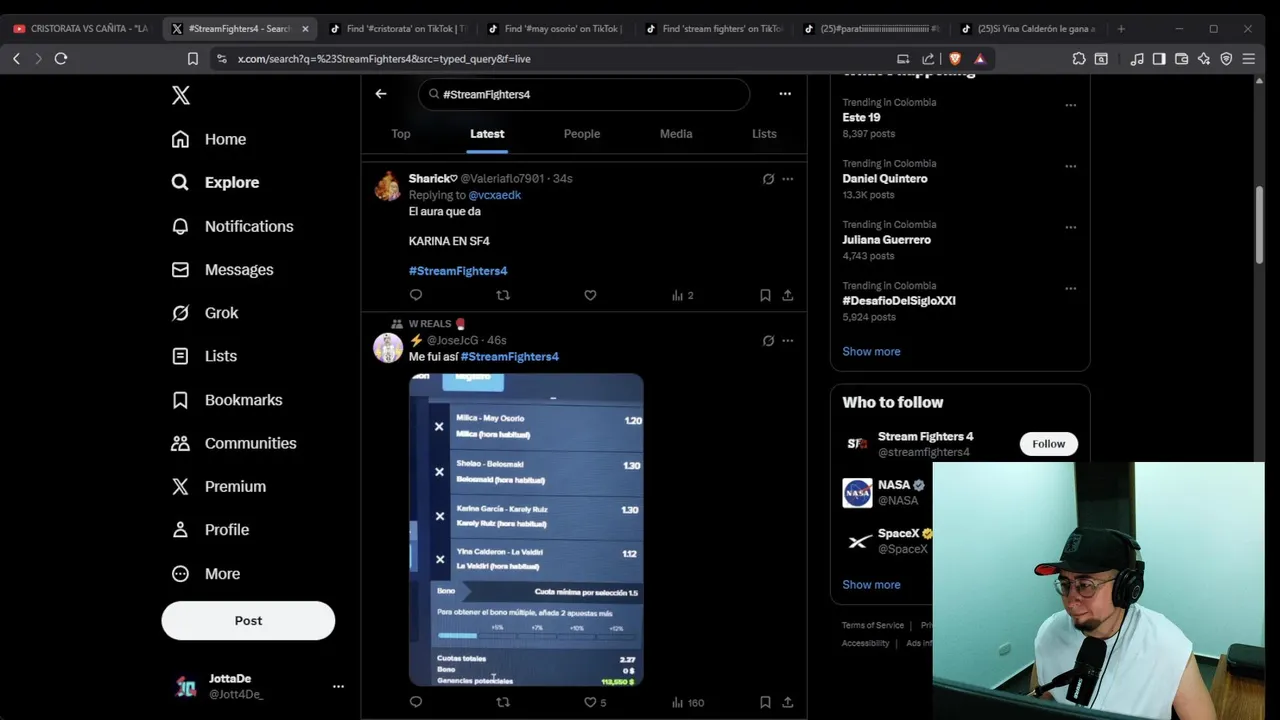Click the #StreamFighters4 search box
1280x720 pixels.
(x=584, y=94)
